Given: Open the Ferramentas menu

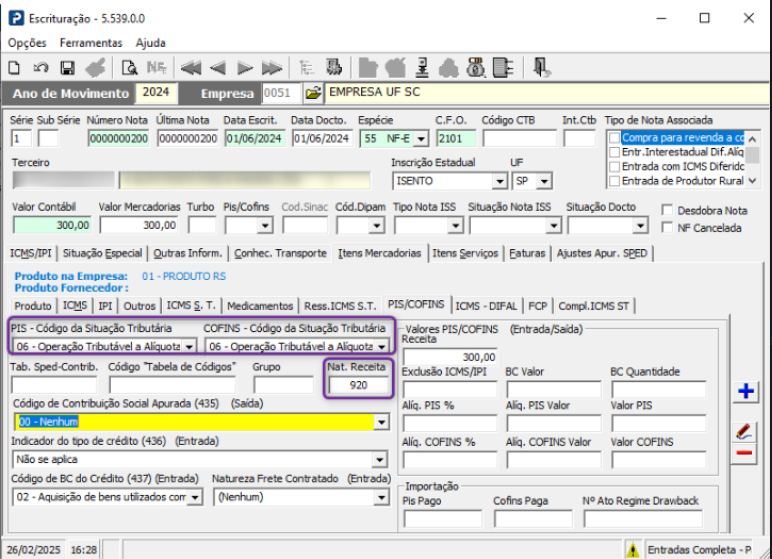Looking at the screenshot, I should coord(90,43).
